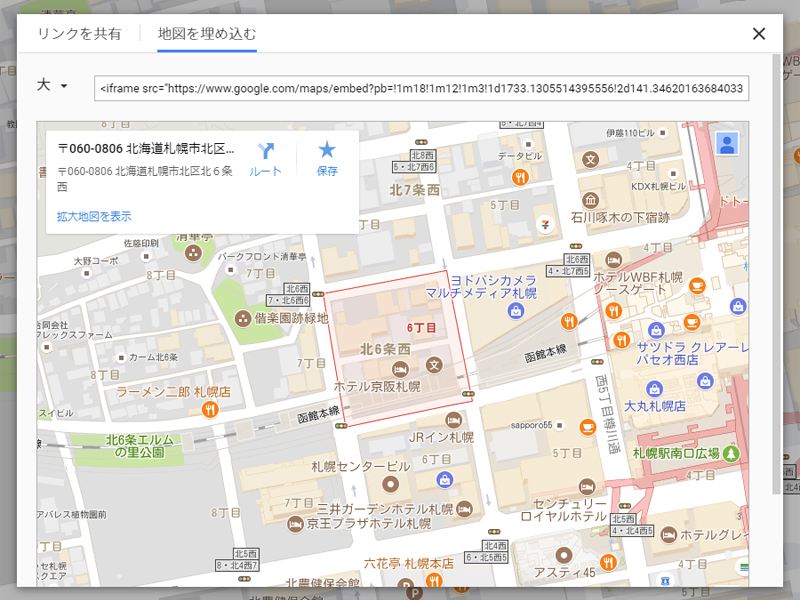Viewport: 800px width, 600px height.
Task: Click 大丸札幌店 shopping marker
Action: [x=654, y=389]
